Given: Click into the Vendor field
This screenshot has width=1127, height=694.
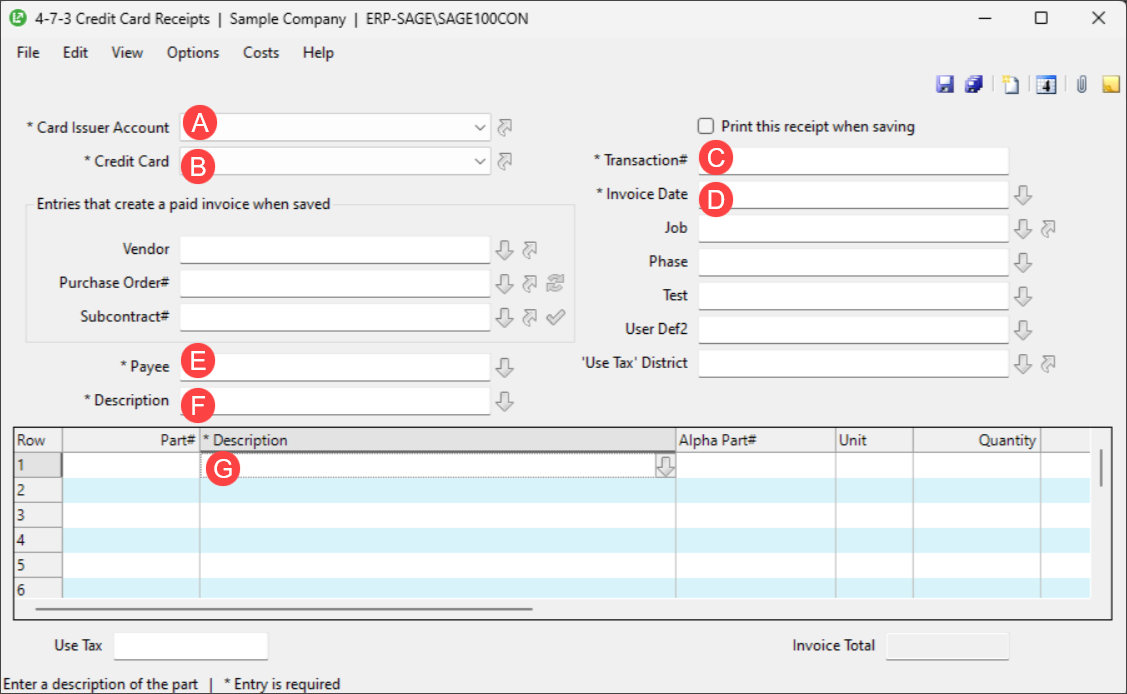Looking at the screenshot, I should coord(335,249).
